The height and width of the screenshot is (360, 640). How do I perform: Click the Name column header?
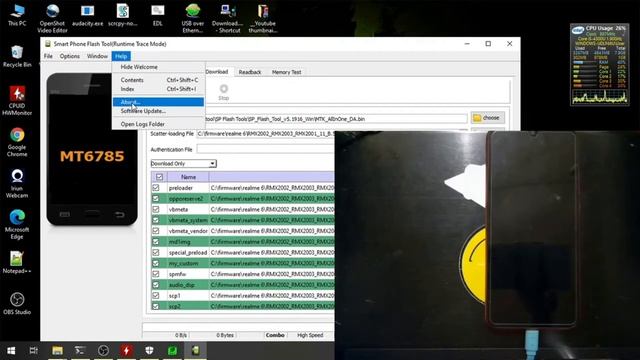click(188, 177)
